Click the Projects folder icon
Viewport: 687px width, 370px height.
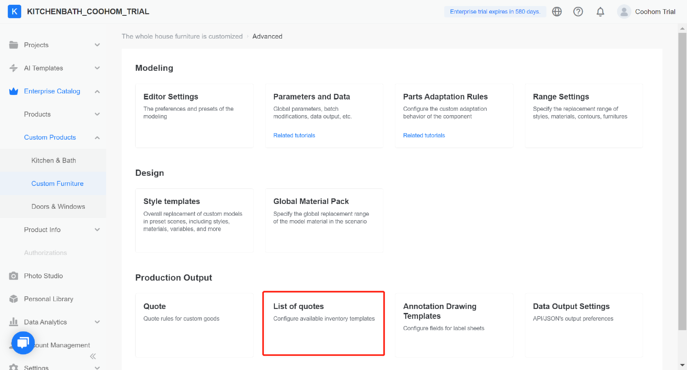[x=14, y=45]
